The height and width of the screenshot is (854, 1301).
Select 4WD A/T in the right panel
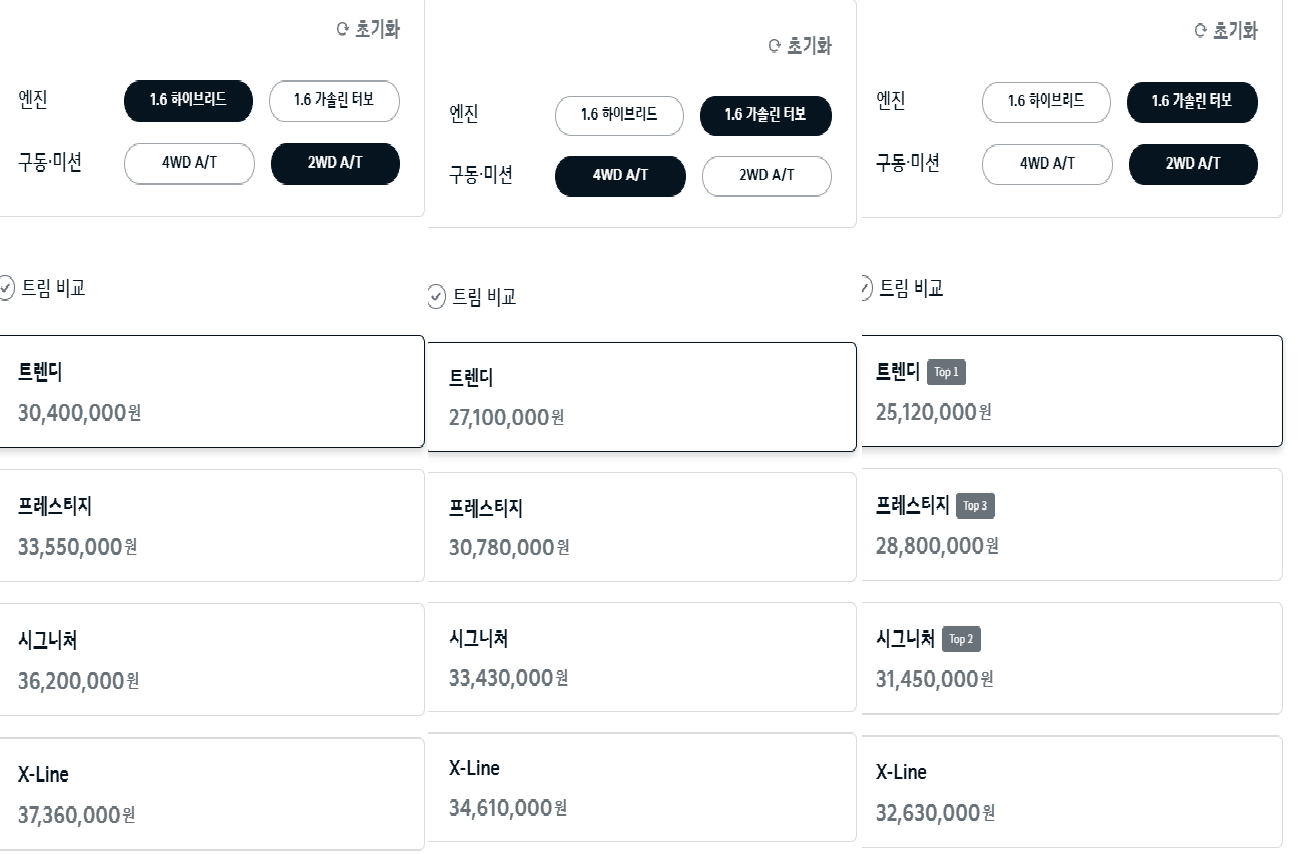[x=1047, y=165]
